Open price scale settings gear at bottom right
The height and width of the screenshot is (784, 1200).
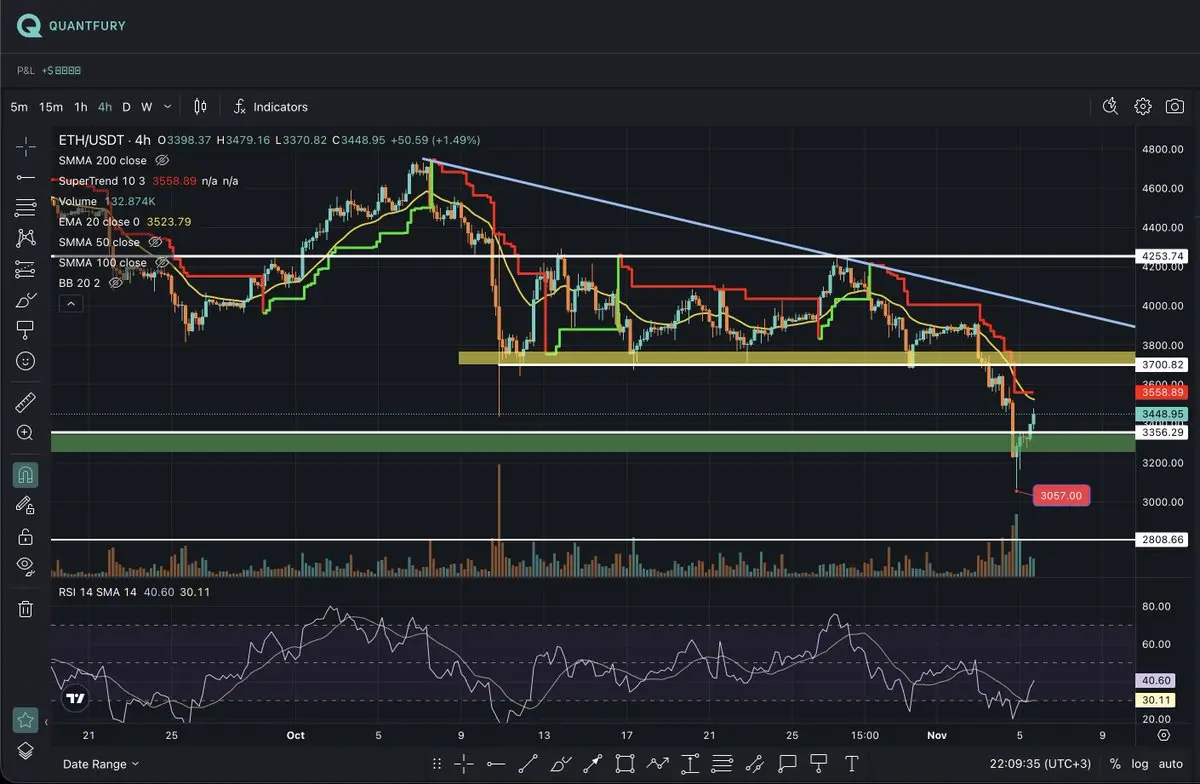[1164, 735]
